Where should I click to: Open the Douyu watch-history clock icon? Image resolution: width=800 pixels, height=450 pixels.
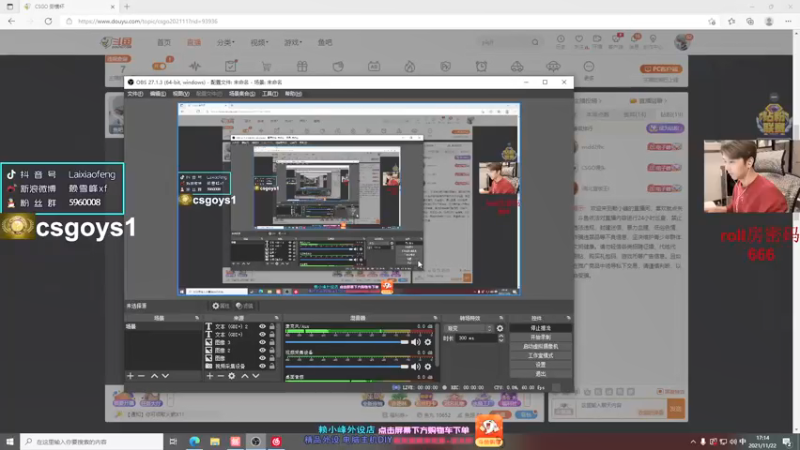[x=561, y=39]
